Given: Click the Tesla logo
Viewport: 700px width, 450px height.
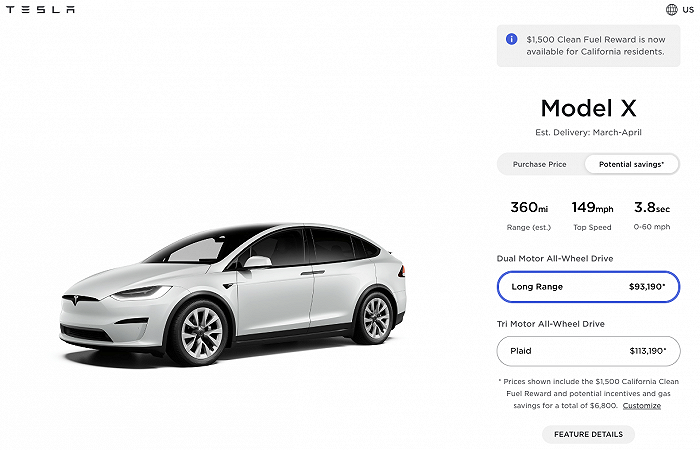Looking at the screenshot, I should click(x=40, y=10).
